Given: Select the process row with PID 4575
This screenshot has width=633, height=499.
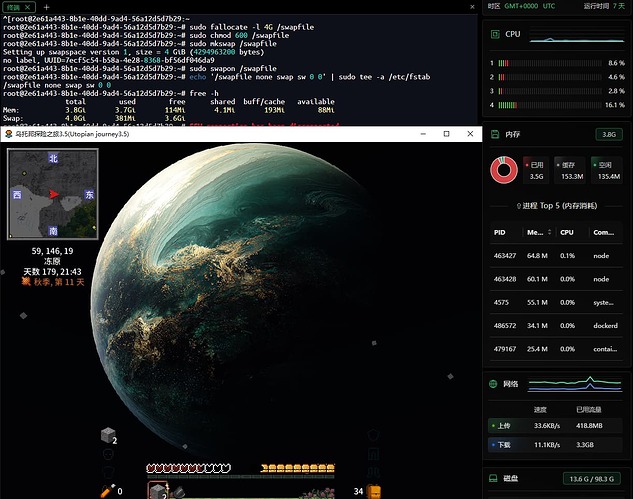Looking at the screenshot, I should pyautogui.click(x=555, y=302).
